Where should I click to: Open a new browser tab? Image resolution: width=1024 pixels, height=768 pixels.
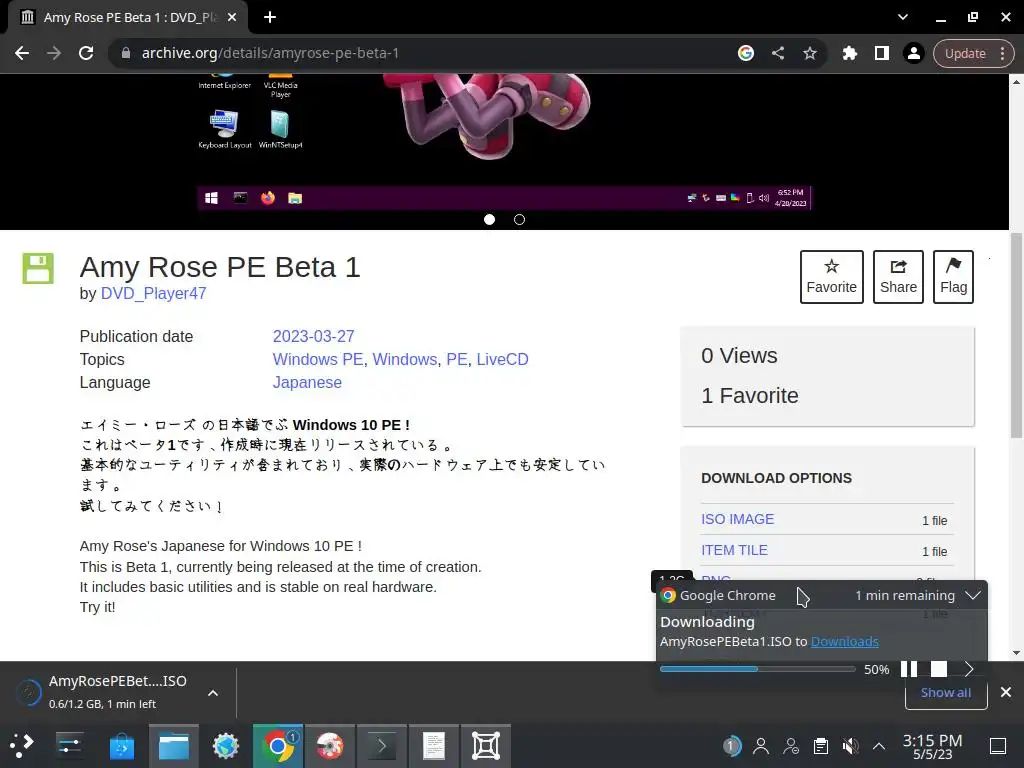[270, 17]
